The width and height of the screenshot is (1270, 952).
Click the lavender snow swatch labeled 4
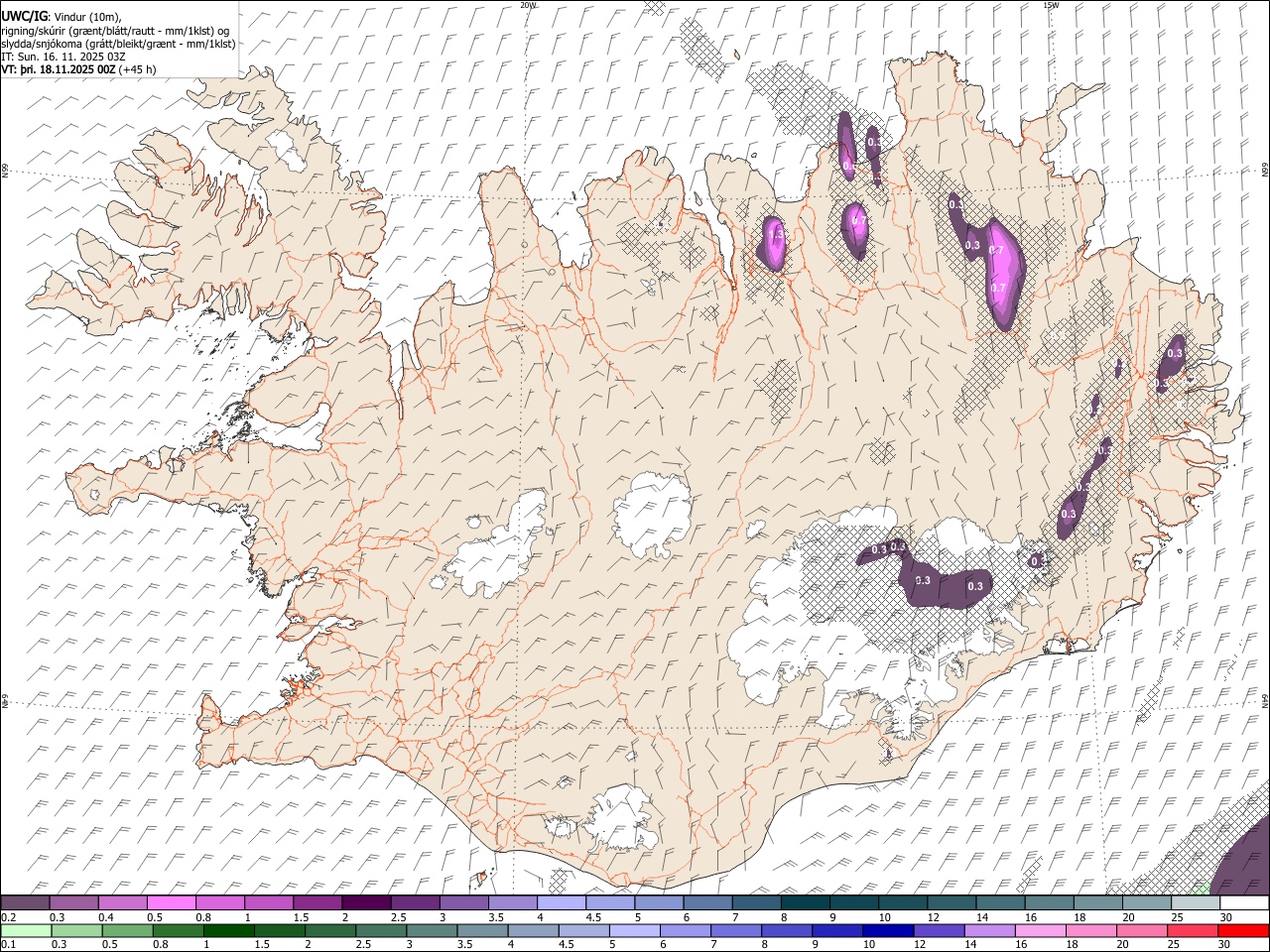tap(561, 903)
